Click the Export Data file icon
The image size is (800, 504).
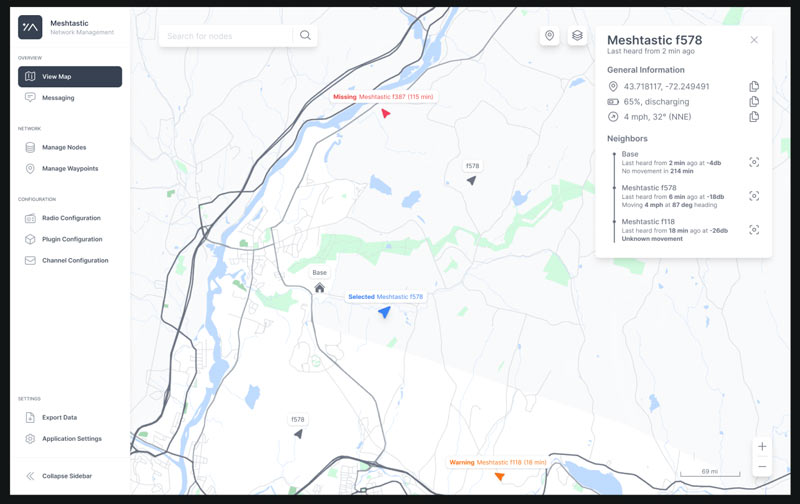[30, 417]
